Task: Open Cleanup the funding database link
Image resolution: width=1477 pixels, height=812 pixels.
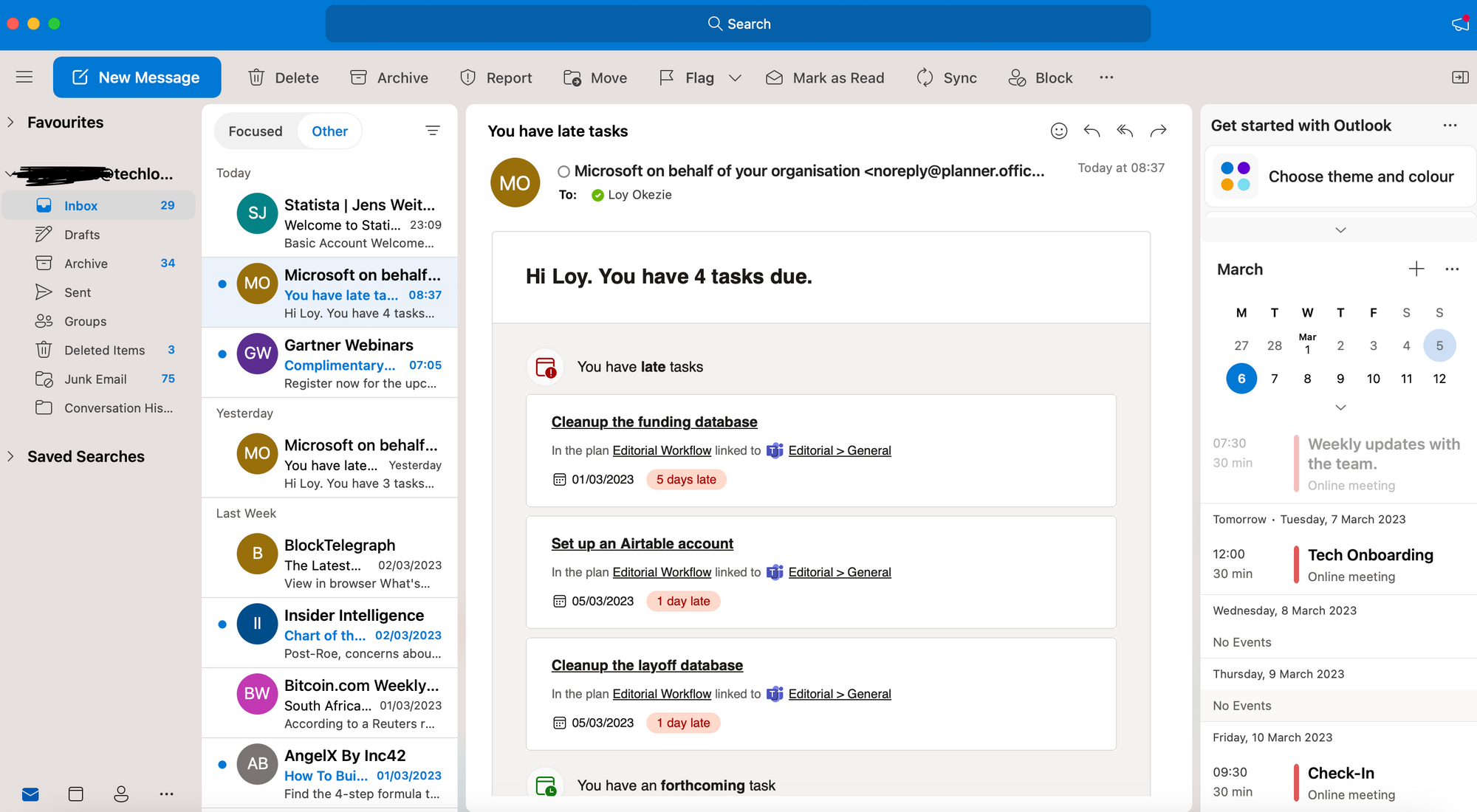Action: point(654,422)
